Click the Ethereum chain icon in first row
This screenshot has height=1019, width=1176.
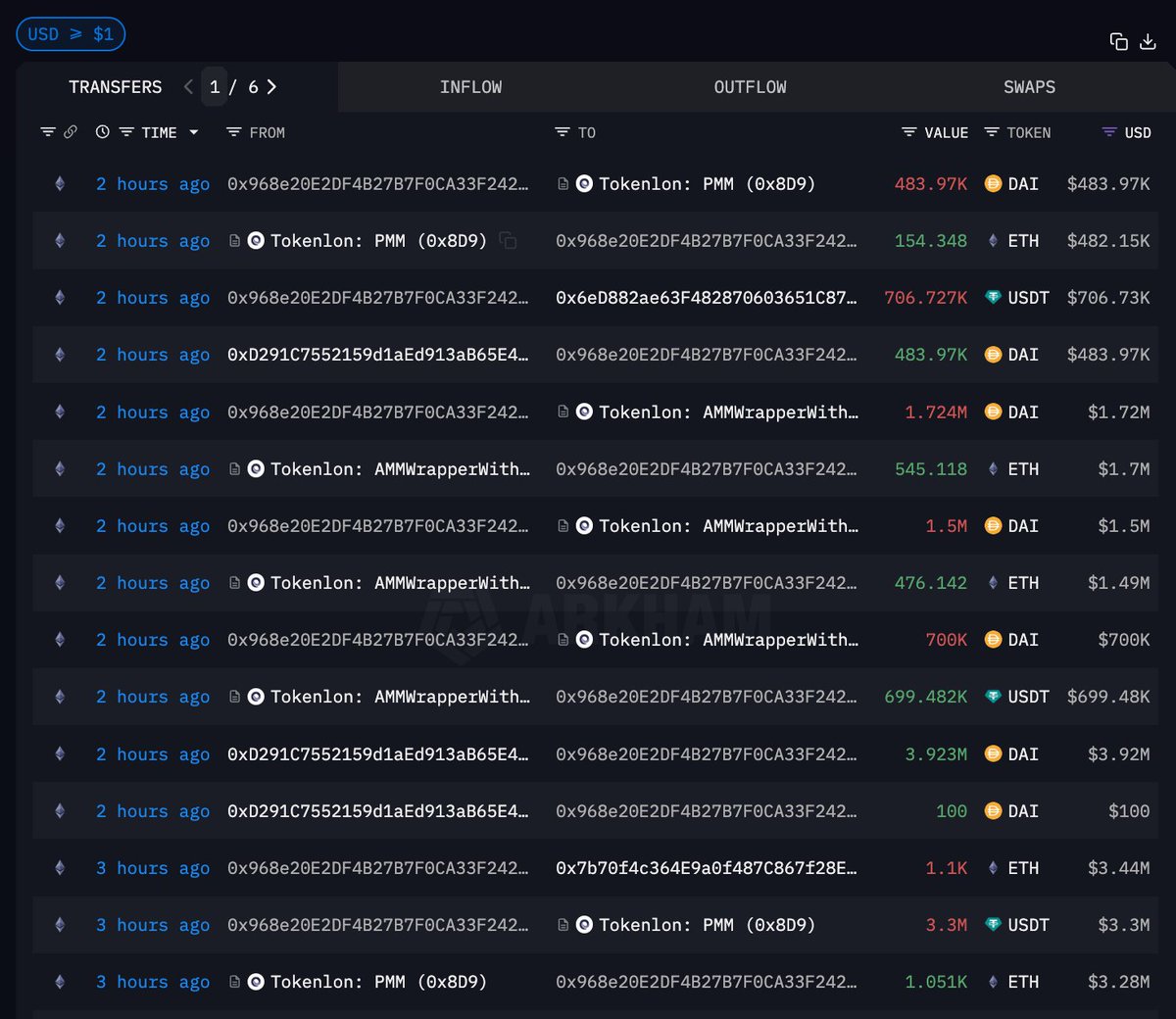click(x=60, y=184)
